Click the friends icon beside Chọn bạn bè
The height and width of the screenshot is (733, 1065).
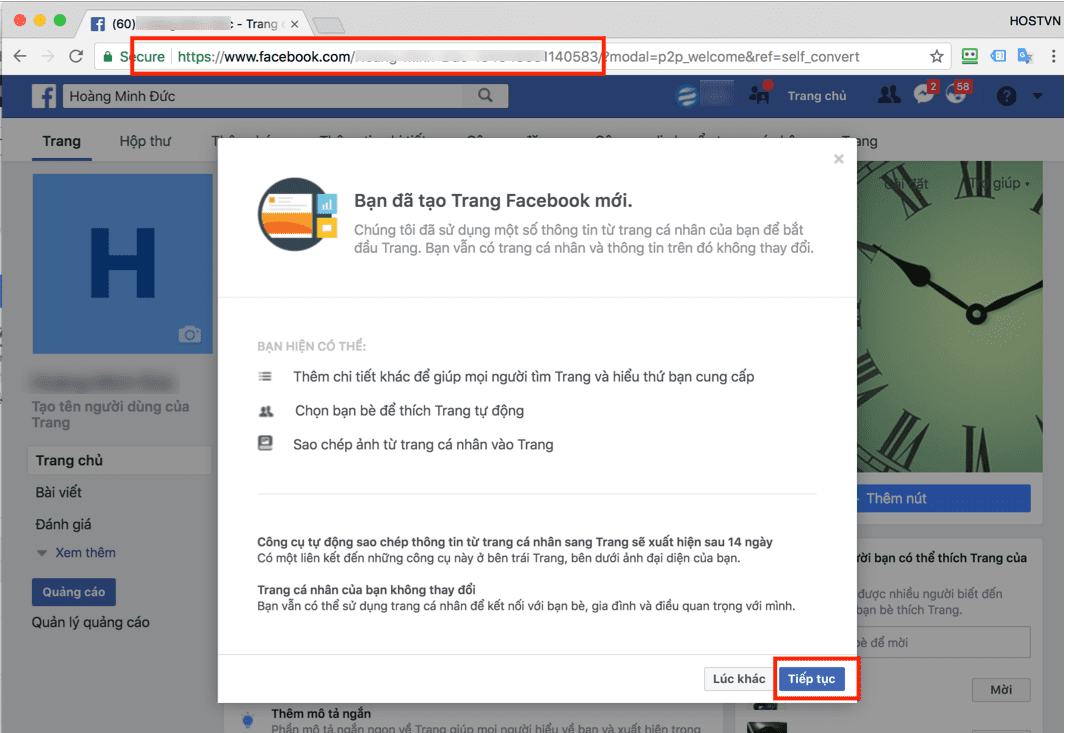266,411
